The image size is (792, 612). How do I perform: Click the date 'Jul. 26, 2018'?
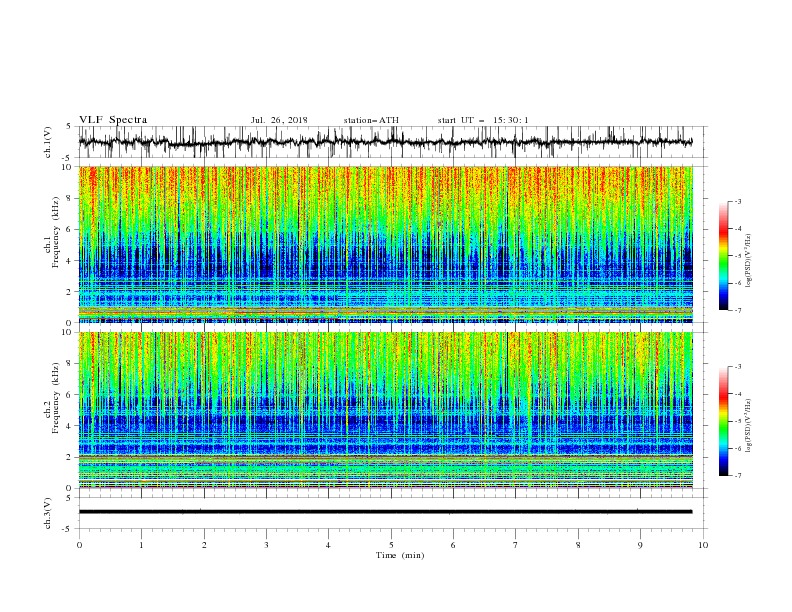pyautogui.click(x=279, y=120)
